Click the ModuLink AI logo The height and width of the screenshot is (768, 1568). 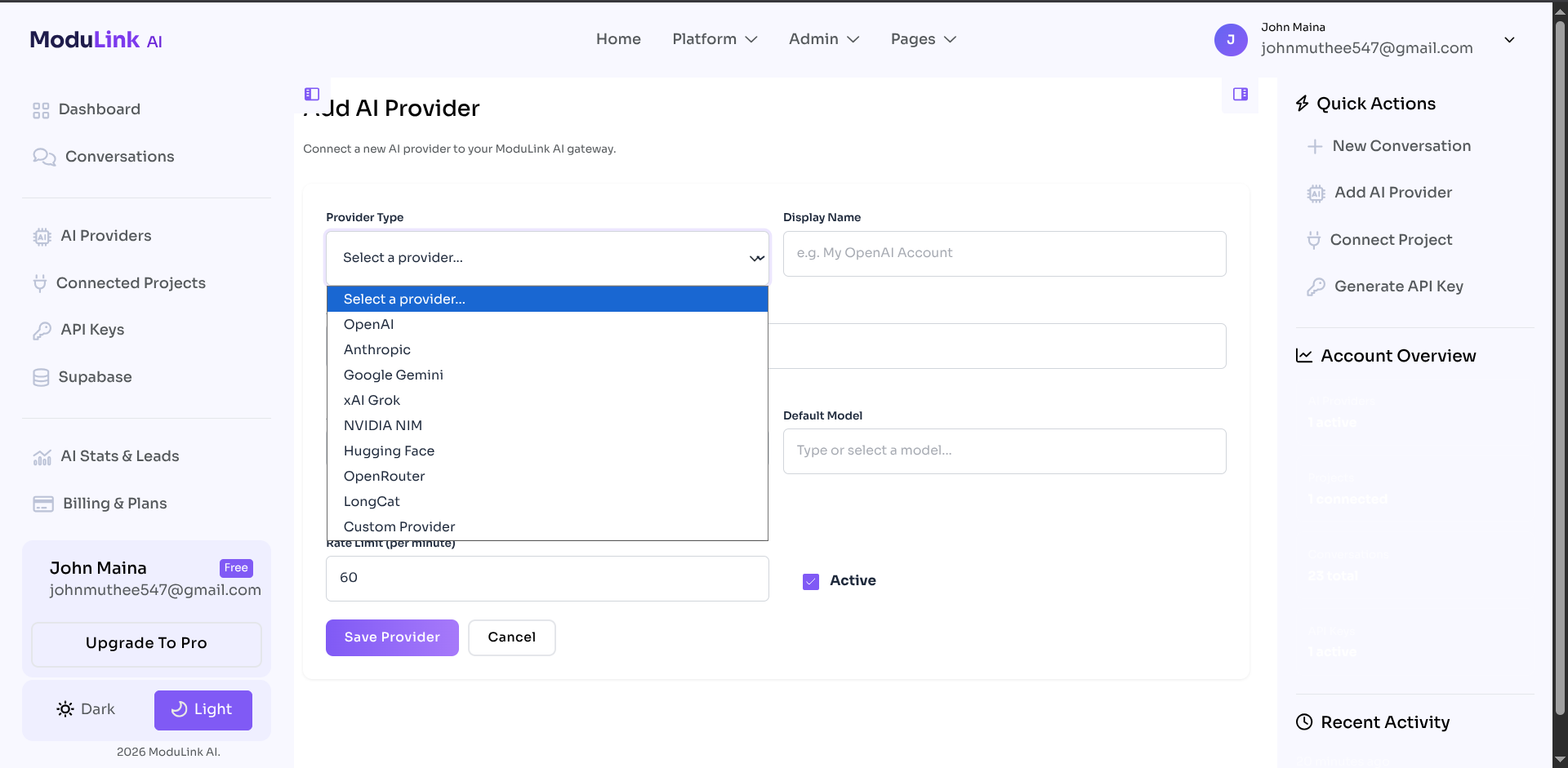[96, 40]
